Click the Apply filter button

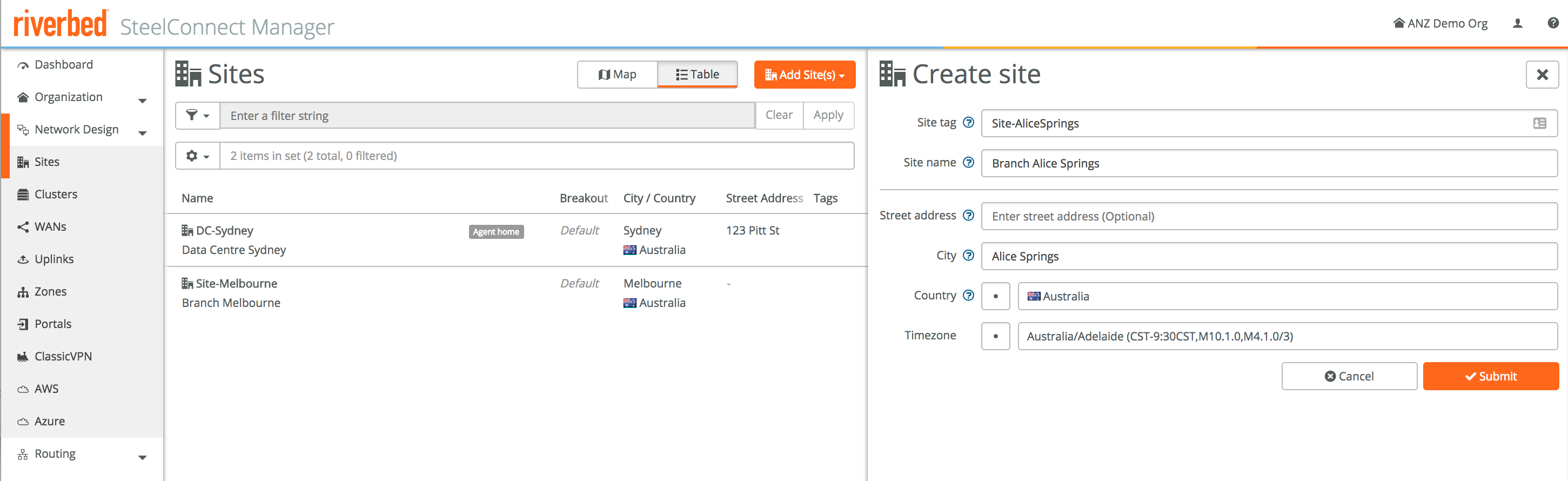coord(828,115)
